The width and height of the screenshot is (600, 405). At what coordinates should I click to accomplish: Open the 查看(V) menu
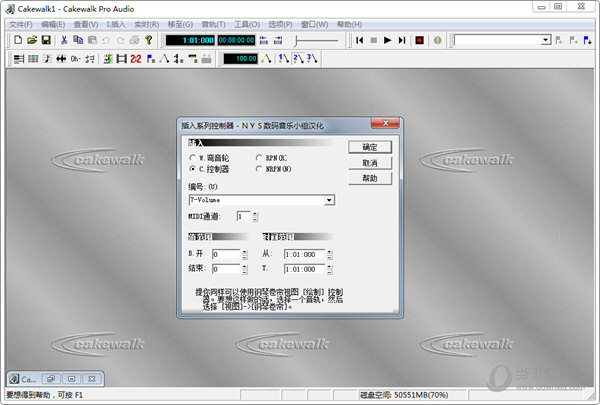pyautogui.click(x=86, y=24)
